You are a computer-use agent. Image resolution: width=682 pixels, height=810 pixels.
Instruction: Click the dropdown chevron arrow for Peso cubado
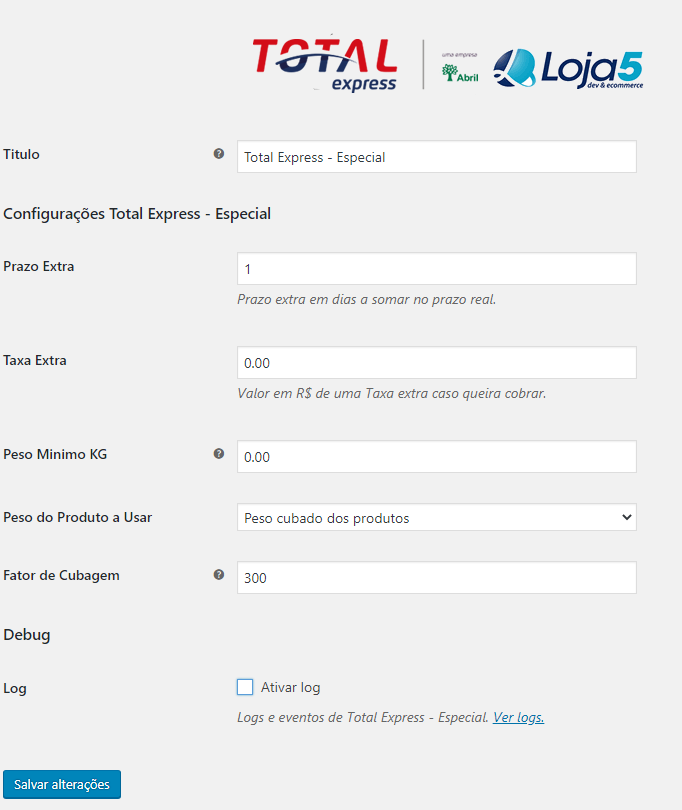627,517
